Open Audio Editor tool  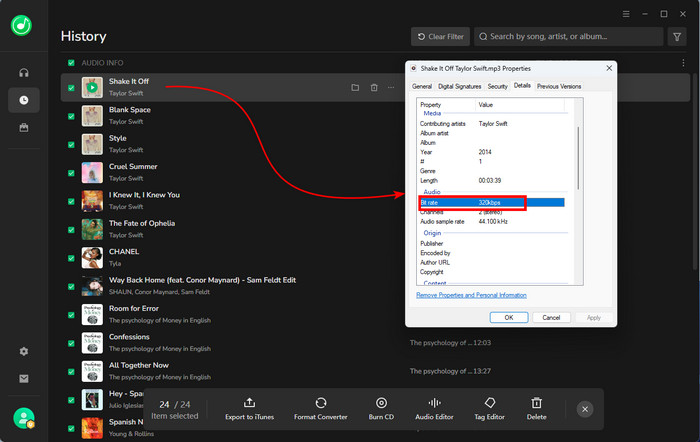point(434,409)
